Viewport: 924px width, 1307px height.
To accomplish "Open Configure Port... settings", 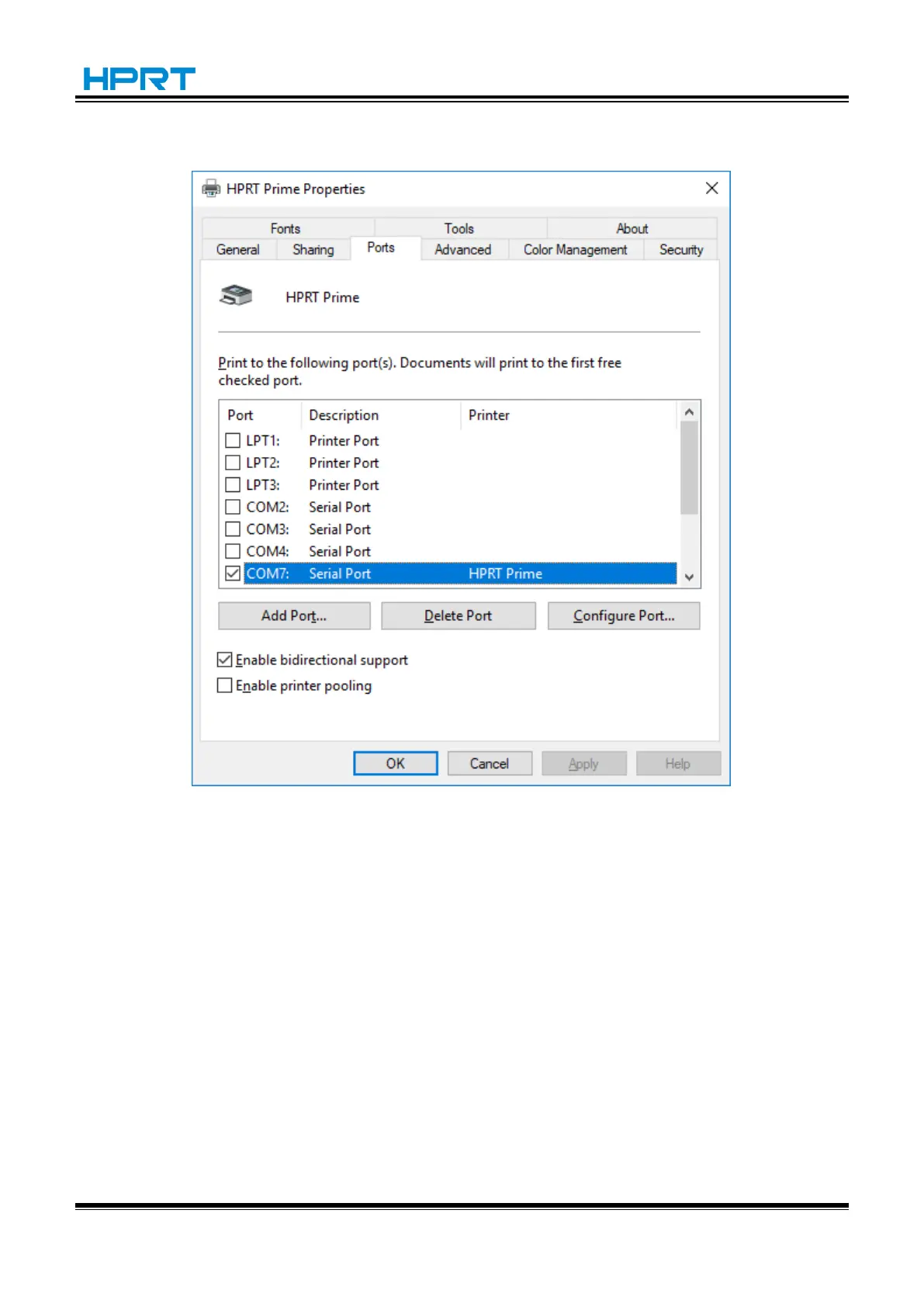I will (624, 615).
